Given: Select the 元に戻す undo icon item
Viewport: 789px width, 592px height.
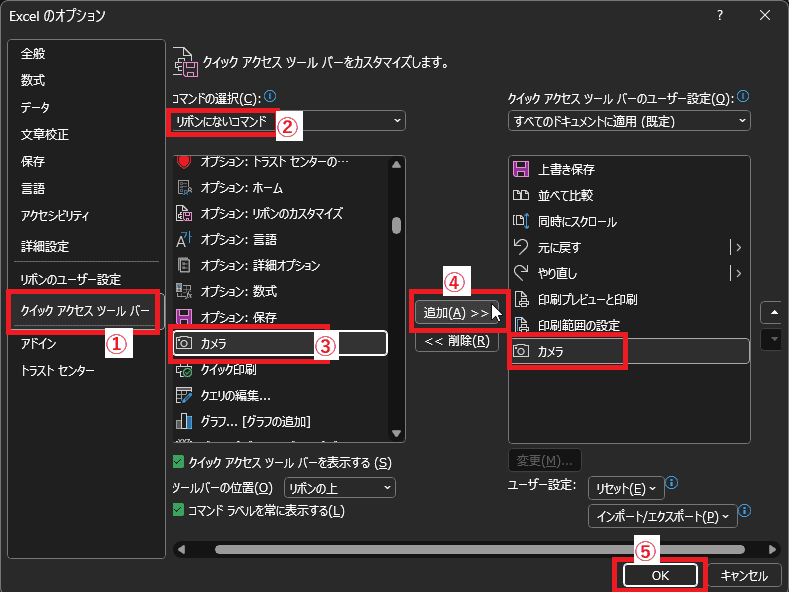Looking at the screenshot, I should 520,247.
